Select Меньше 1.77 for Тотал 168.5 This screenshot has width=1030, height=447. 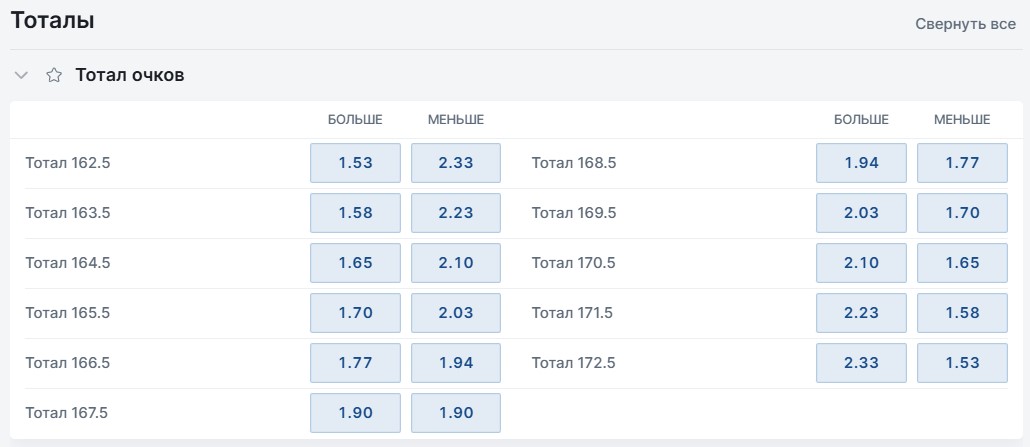click(x=962, y=163)
